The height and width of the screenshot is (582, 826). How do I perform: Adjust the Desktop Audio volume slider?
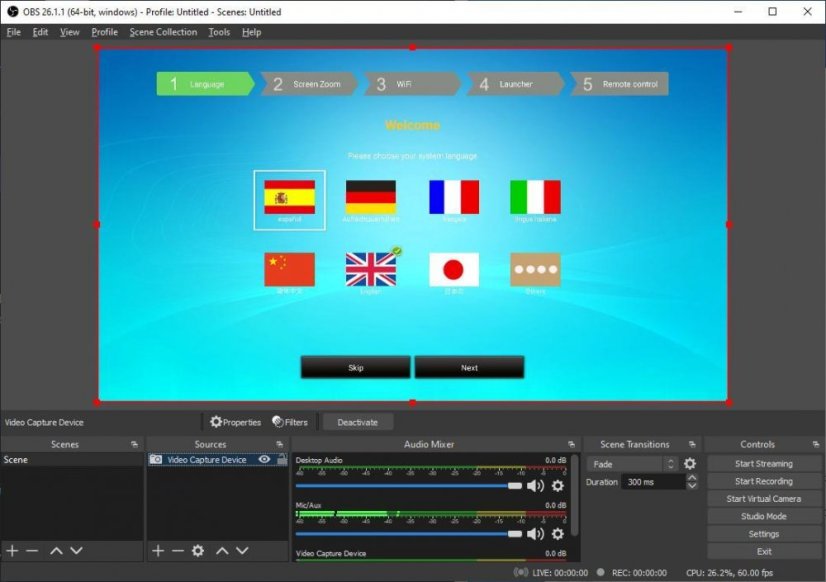[514, 486]
